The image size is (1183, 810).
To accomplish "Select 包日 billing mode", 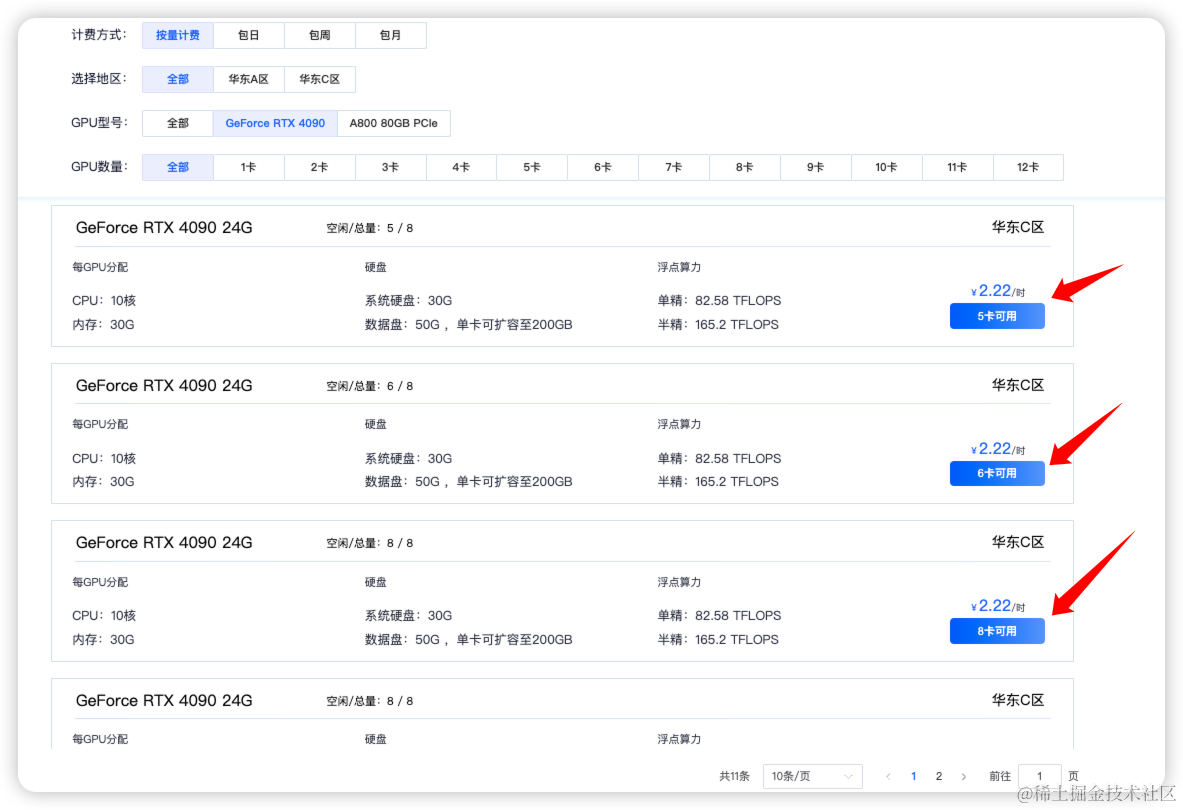I will click(x=249, y=35).
